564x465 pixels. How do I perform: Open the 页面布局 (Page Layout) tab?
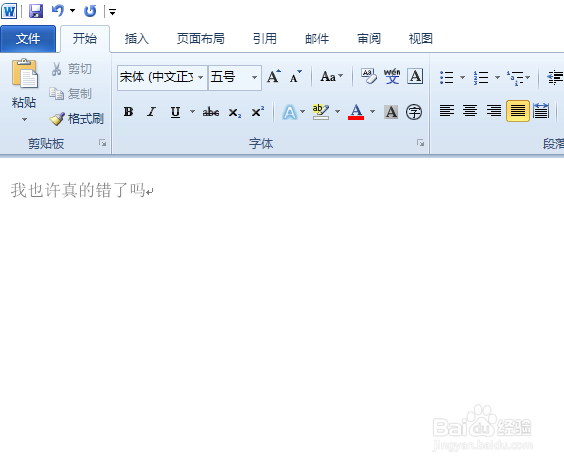point(201,38)
